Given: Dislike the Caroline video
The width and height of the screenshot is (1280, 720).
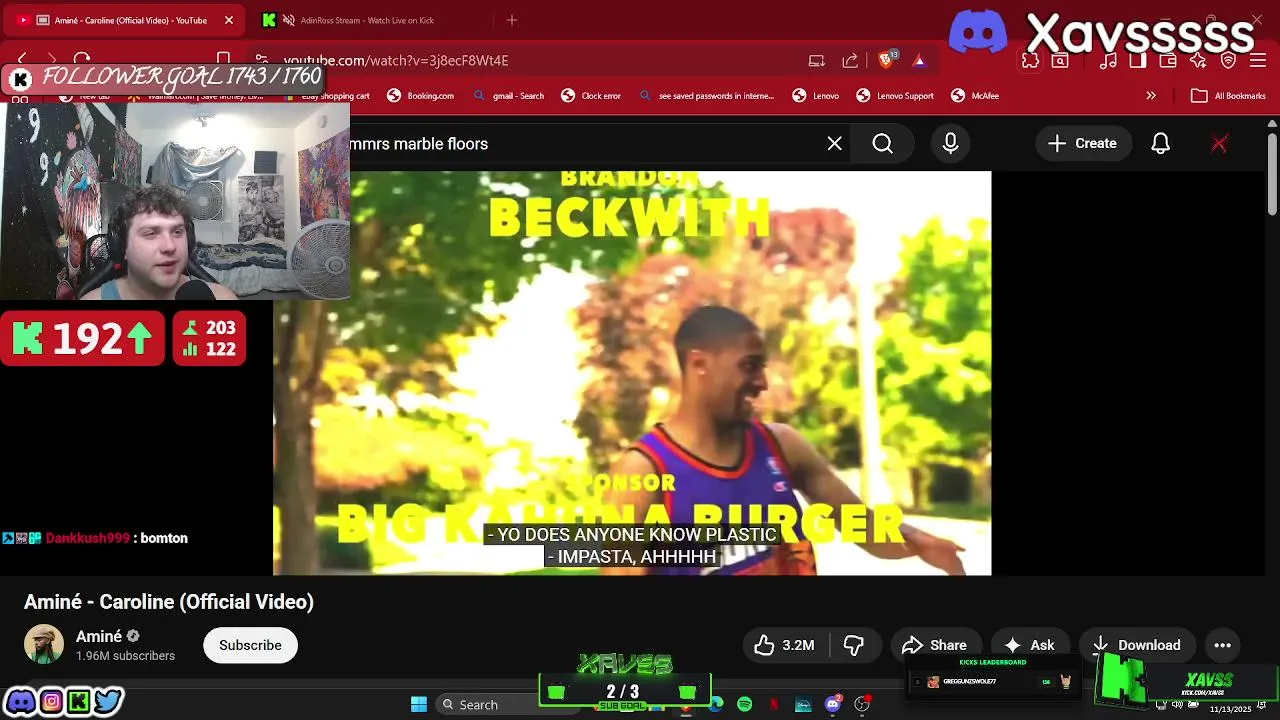Looking at the screenshot, I should (x=854, y=645).
